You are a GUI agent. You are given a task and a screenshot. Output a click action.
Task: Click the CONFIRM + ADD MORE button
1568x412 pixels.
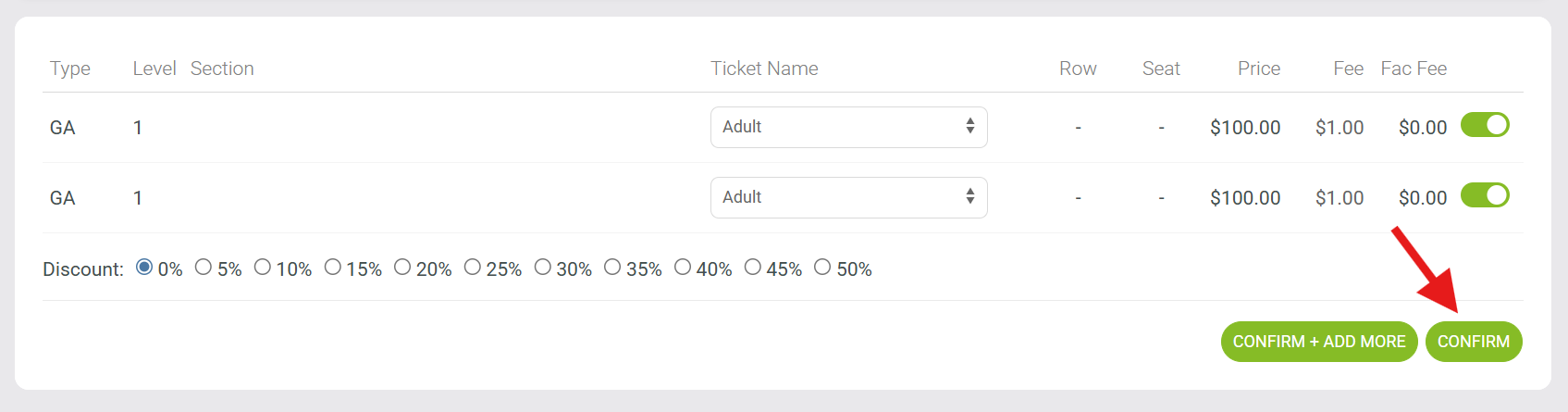pos(1319,342)
